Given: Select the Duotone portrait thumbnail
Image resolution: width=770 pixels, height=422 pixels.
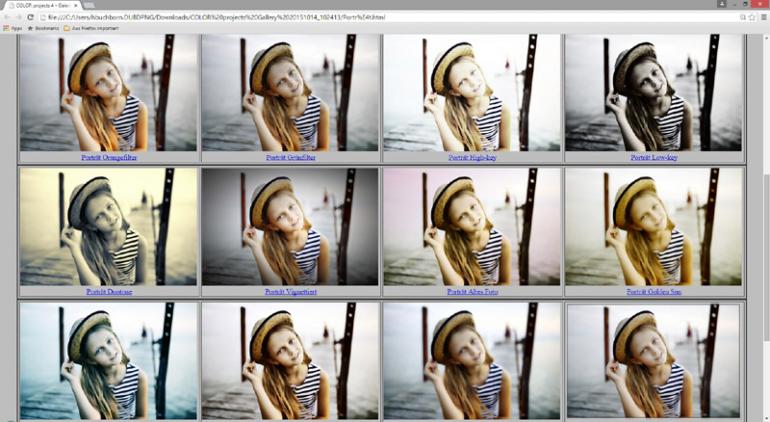Looking at the screenshot, I should point(108,226).
